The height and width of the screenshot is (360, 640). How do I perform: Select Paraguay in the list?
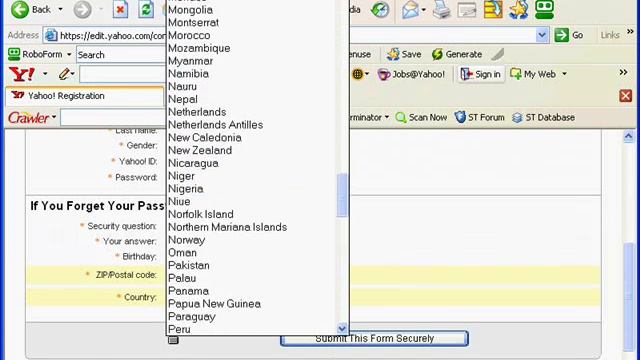192,317
